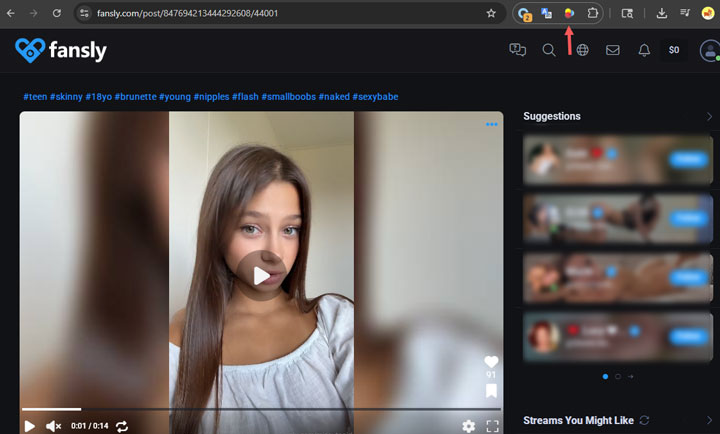Follow the #skinny hashtag link

pos(66,97)
